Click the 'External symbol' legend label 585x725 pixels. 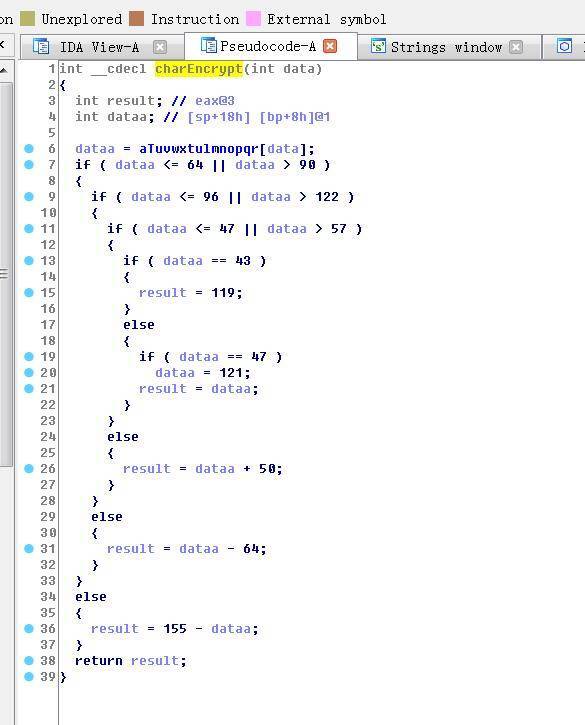pos(326,19)
